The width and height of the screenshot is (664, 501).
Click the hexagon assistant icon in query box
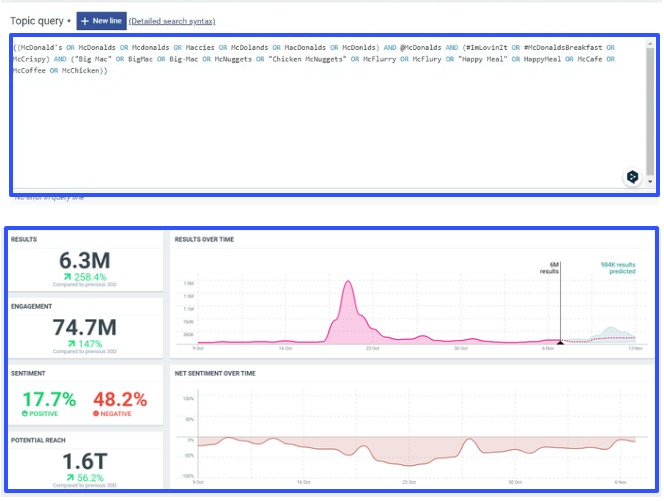(x=632, y=177)
